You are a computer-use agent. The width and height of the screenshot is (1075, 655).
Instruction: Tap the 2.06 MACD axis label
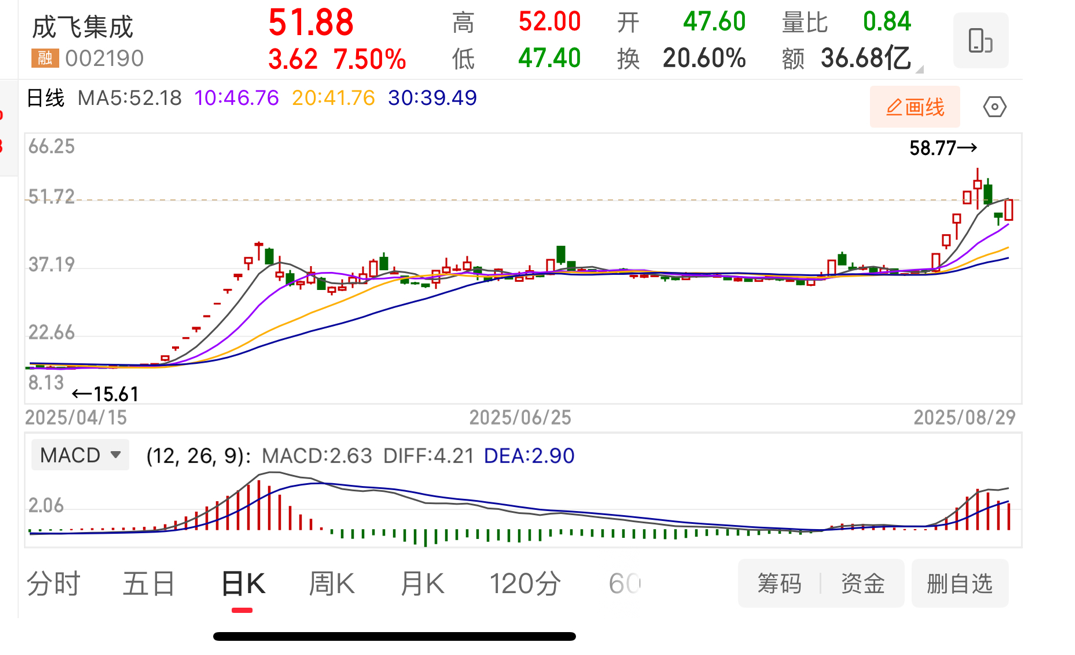pyautogui.click(x=46, y=505)
